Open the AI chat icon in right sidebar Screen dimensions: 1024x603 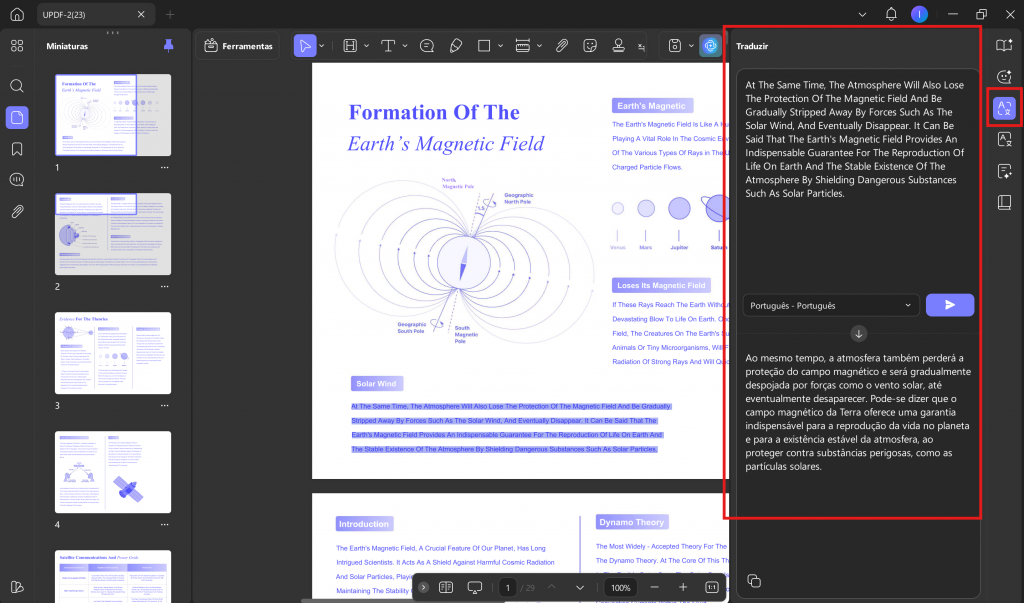1004,76
